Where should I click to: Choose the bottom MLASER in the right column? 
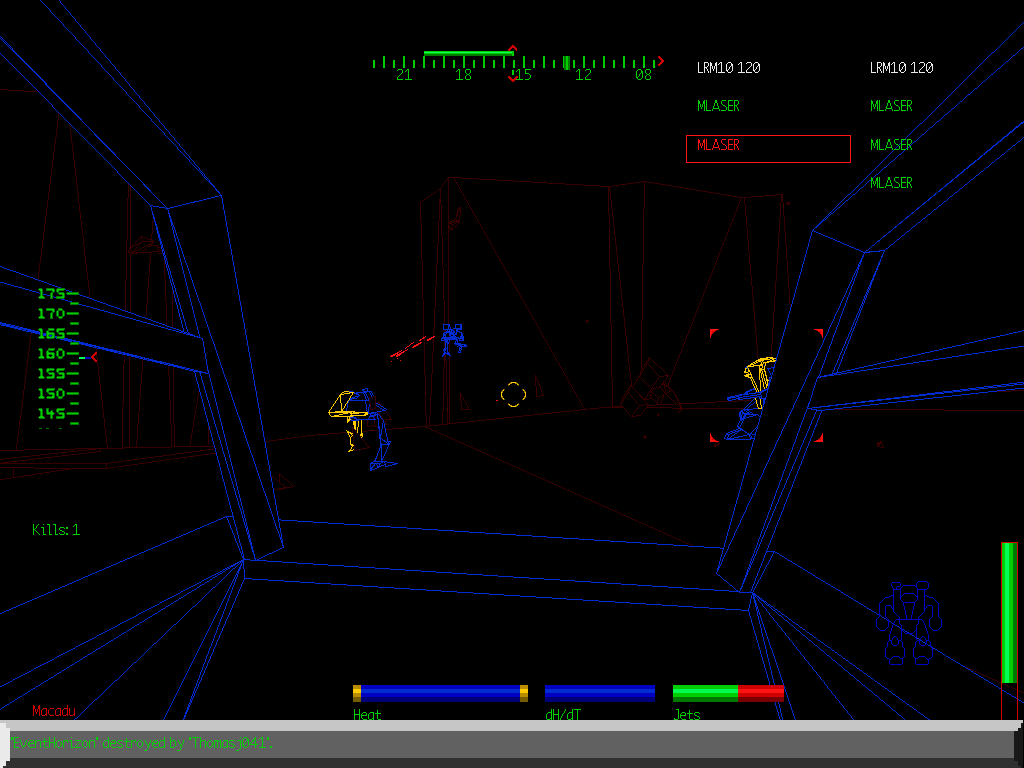click(891, 183)
